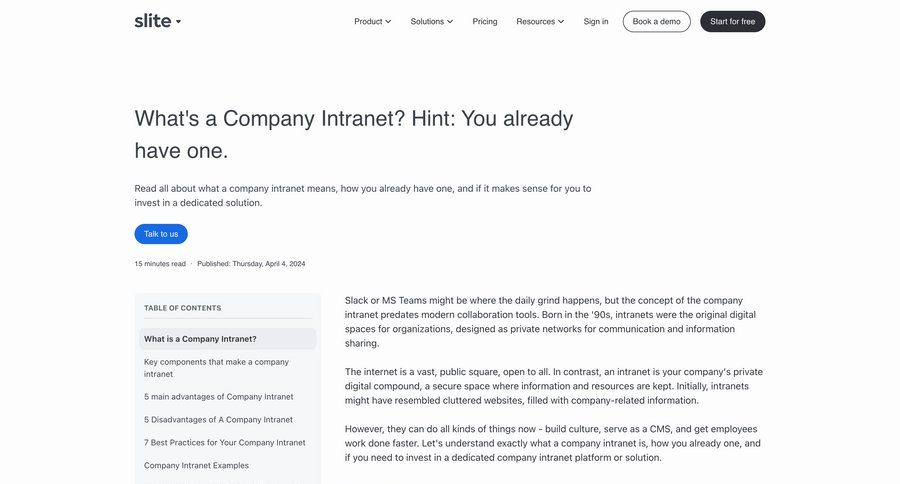Go to the Pricing page
Screen dimensions: 900x484
(485, 21)
